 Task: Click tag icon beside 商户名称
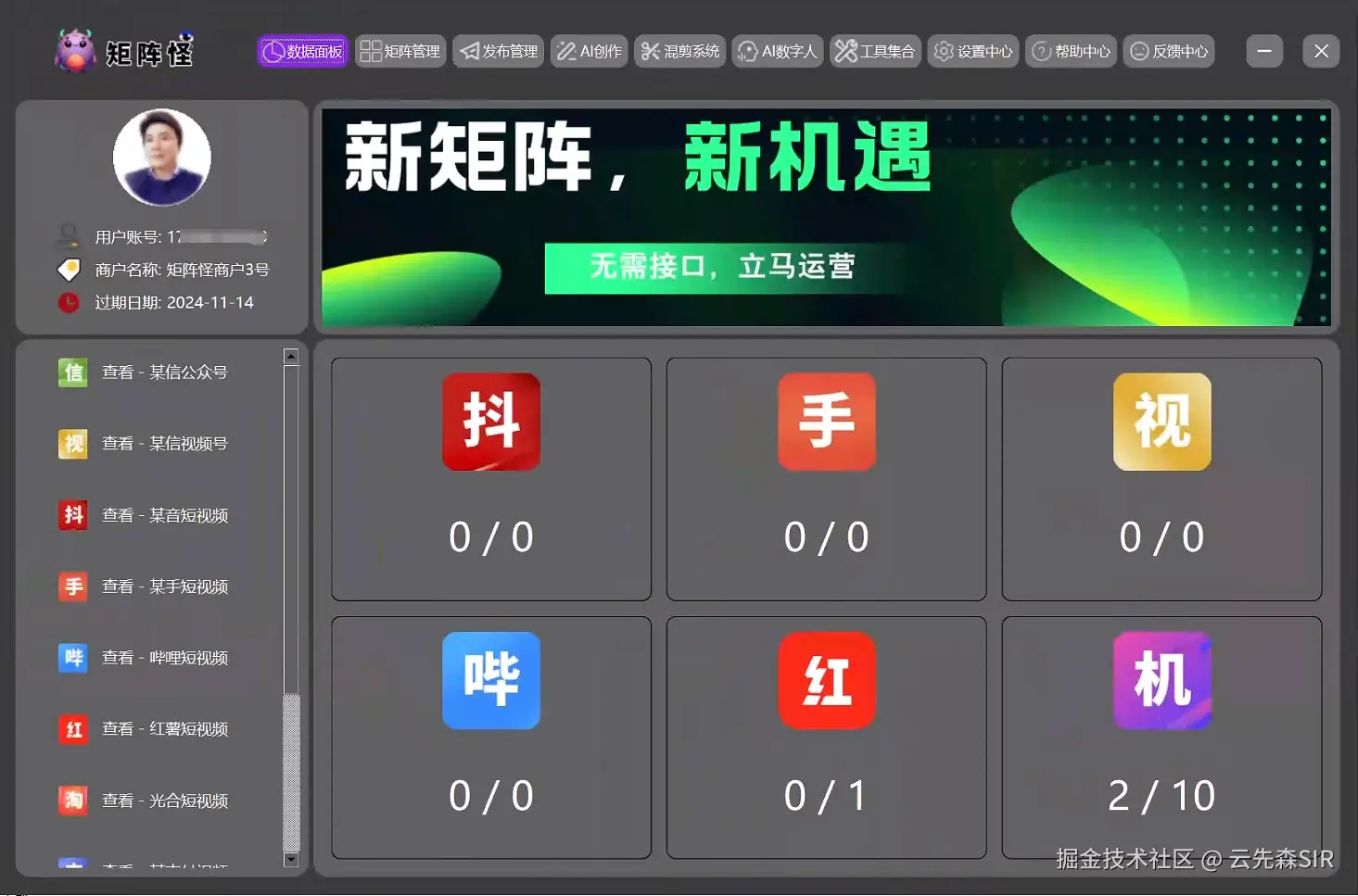point(69,270)
